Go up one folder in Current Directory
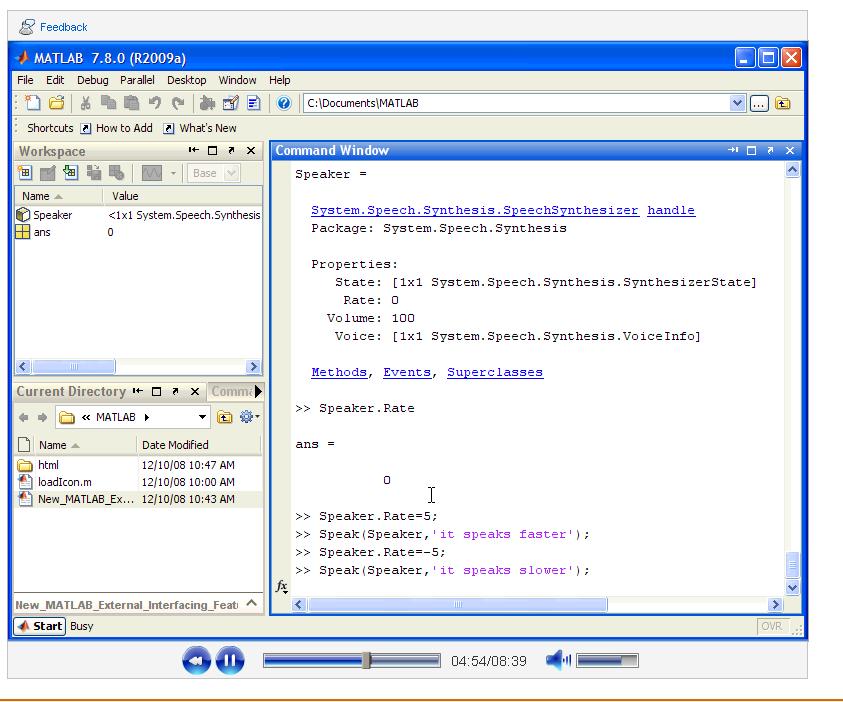This screenshot has width=843, height=702. (x=225, y=417)
